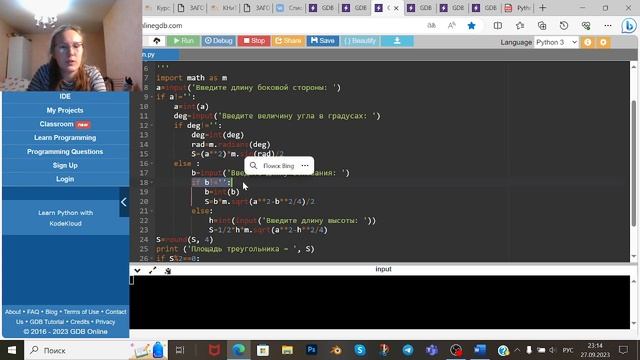The image size is (640, 360).
Task: Click the blue favorite star in address bar
Action: (x=471, y=26)
